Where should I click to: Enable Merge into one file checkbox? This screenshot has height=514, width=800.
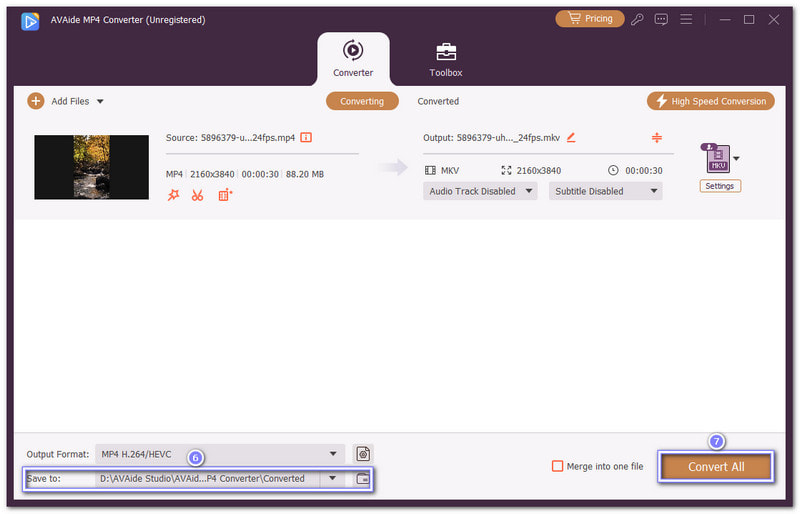[x=558, y=466]
